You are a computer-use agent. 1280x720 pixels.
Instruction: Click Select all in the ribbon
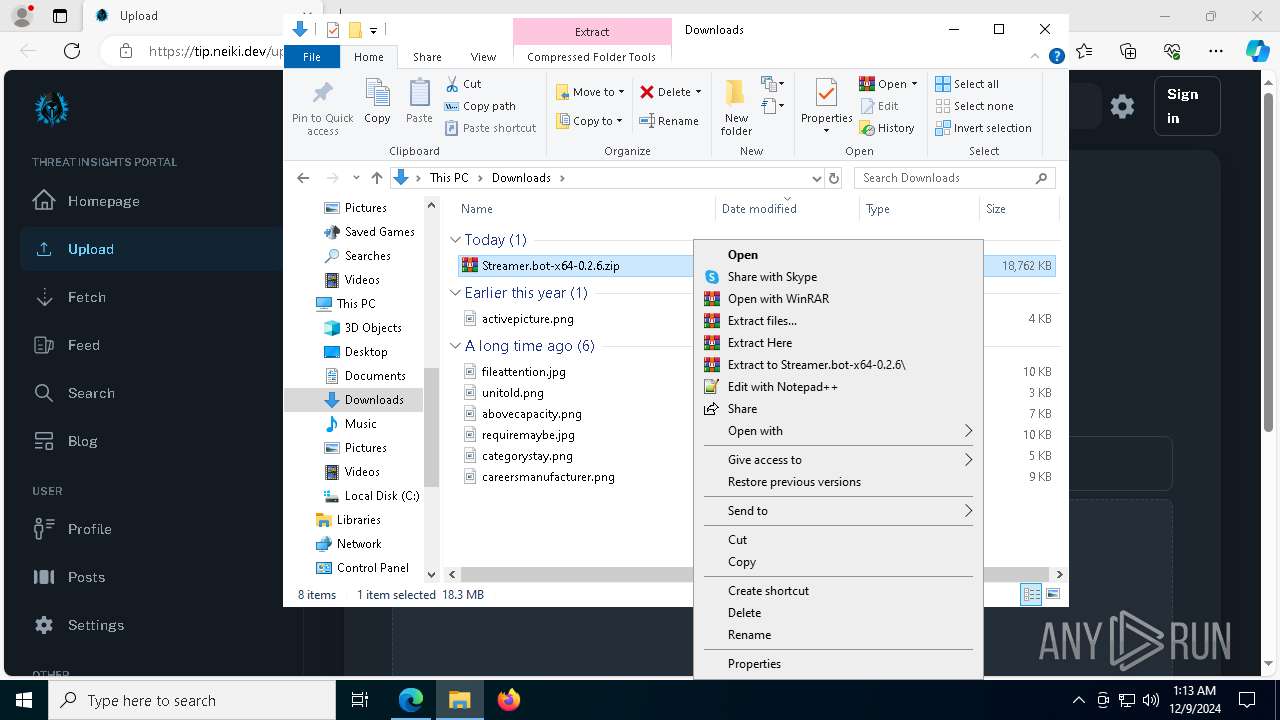tap(967, 84)
